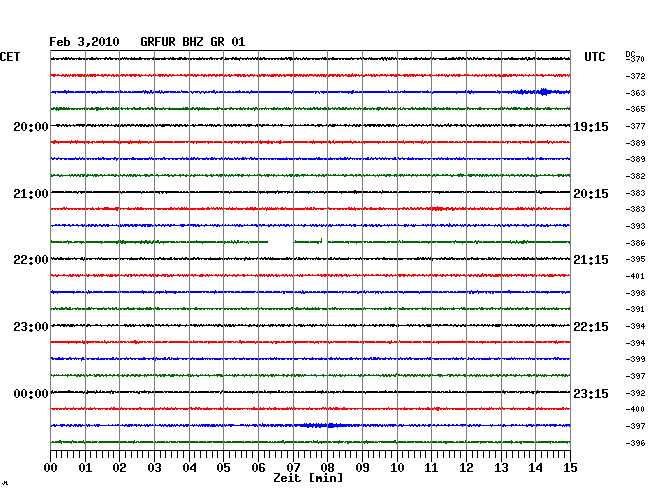
Task: Select minute tick label 15
Action: point(570,468)
